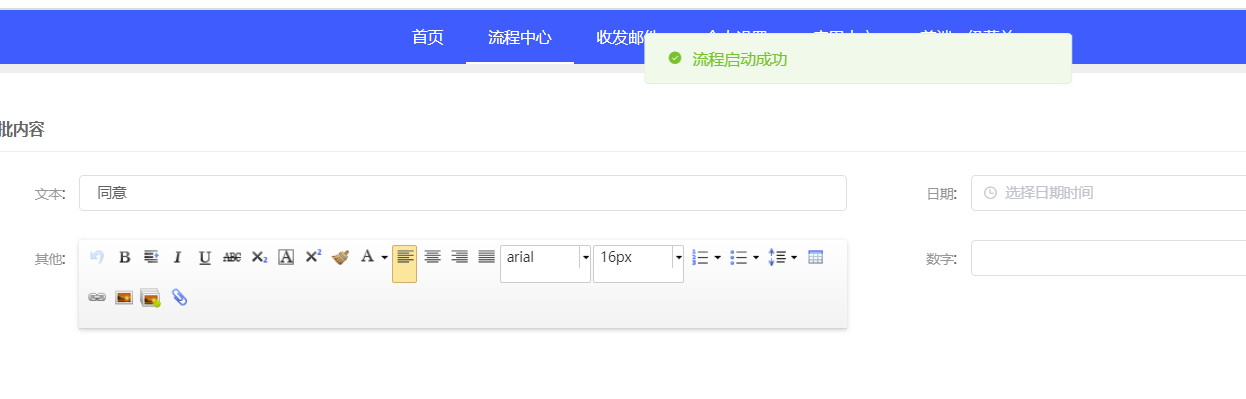Toggle bold formatting in the editor
1246x399 pixels.
coord(124,257)
